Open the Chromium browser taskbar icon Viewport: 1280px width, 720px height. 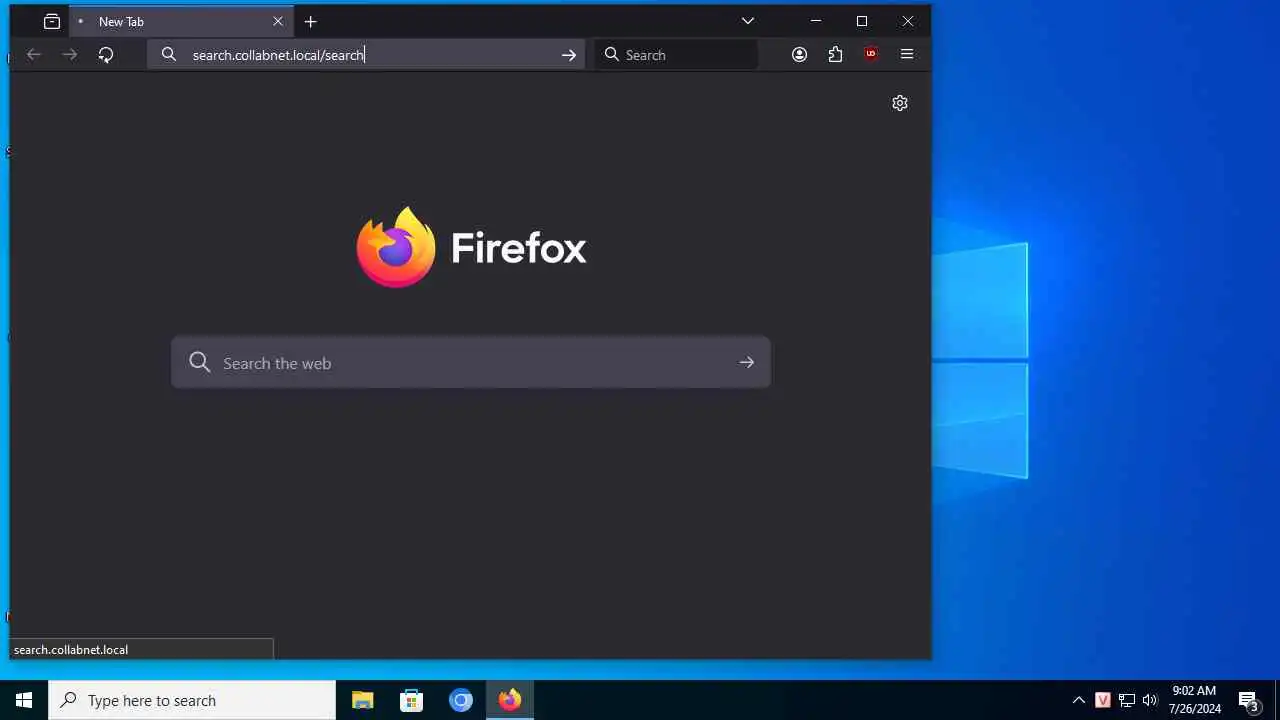point(461,700)
